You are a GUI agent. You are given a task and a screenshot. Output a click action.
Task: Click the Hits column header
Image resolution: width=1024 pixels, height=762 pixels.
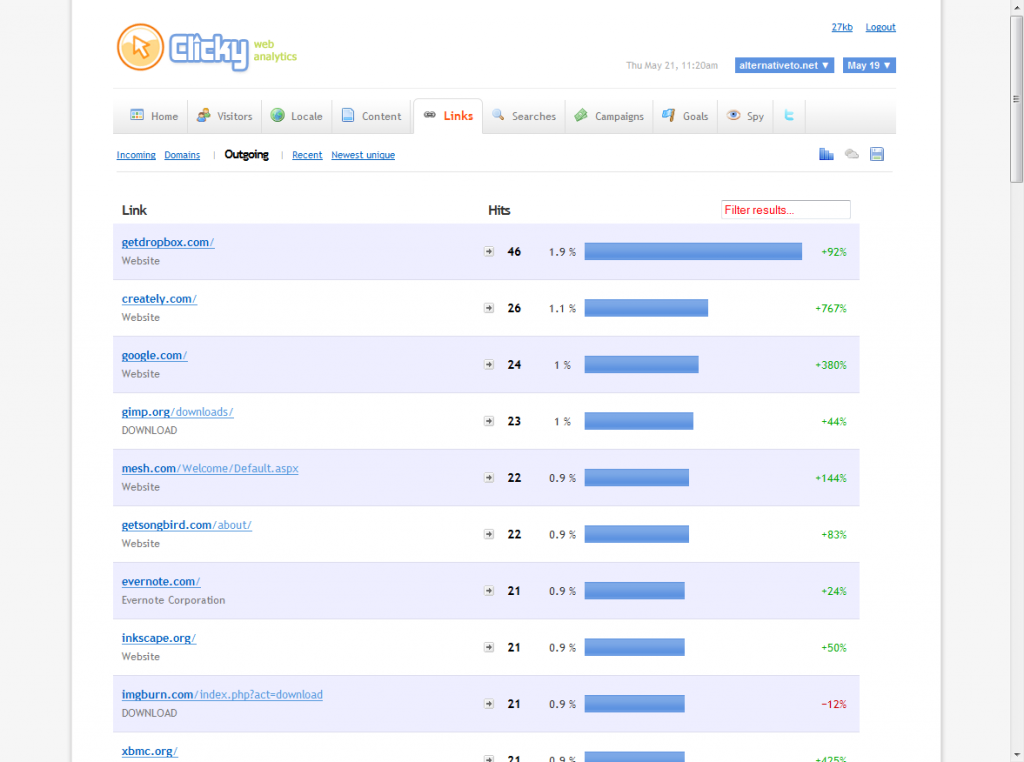coord(499,210)
